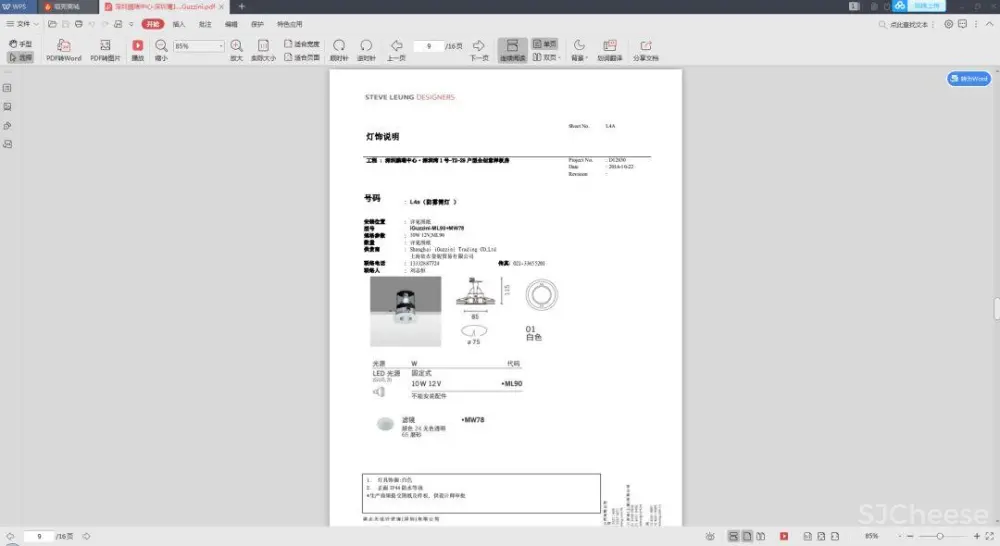Select the 开始 ribbon tab
The width and height of the screenshot is (1000, 546).
click(x=152, y=24)
